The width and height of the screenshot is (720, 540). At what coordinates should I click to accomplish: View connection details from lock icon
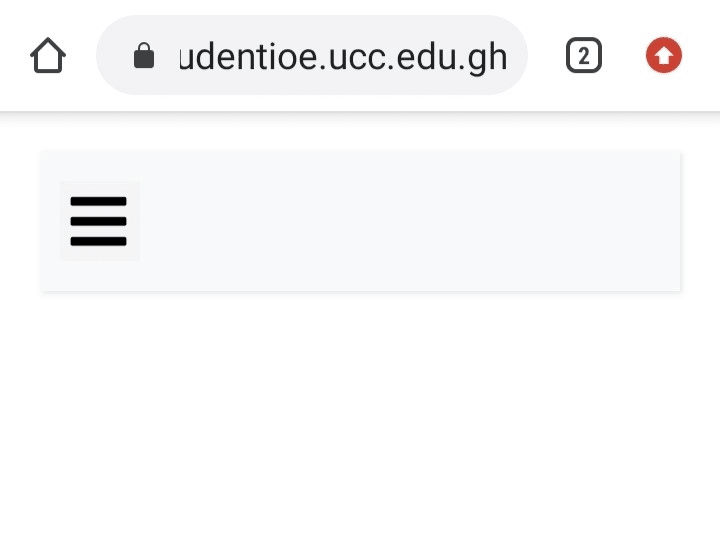point(144,56)
